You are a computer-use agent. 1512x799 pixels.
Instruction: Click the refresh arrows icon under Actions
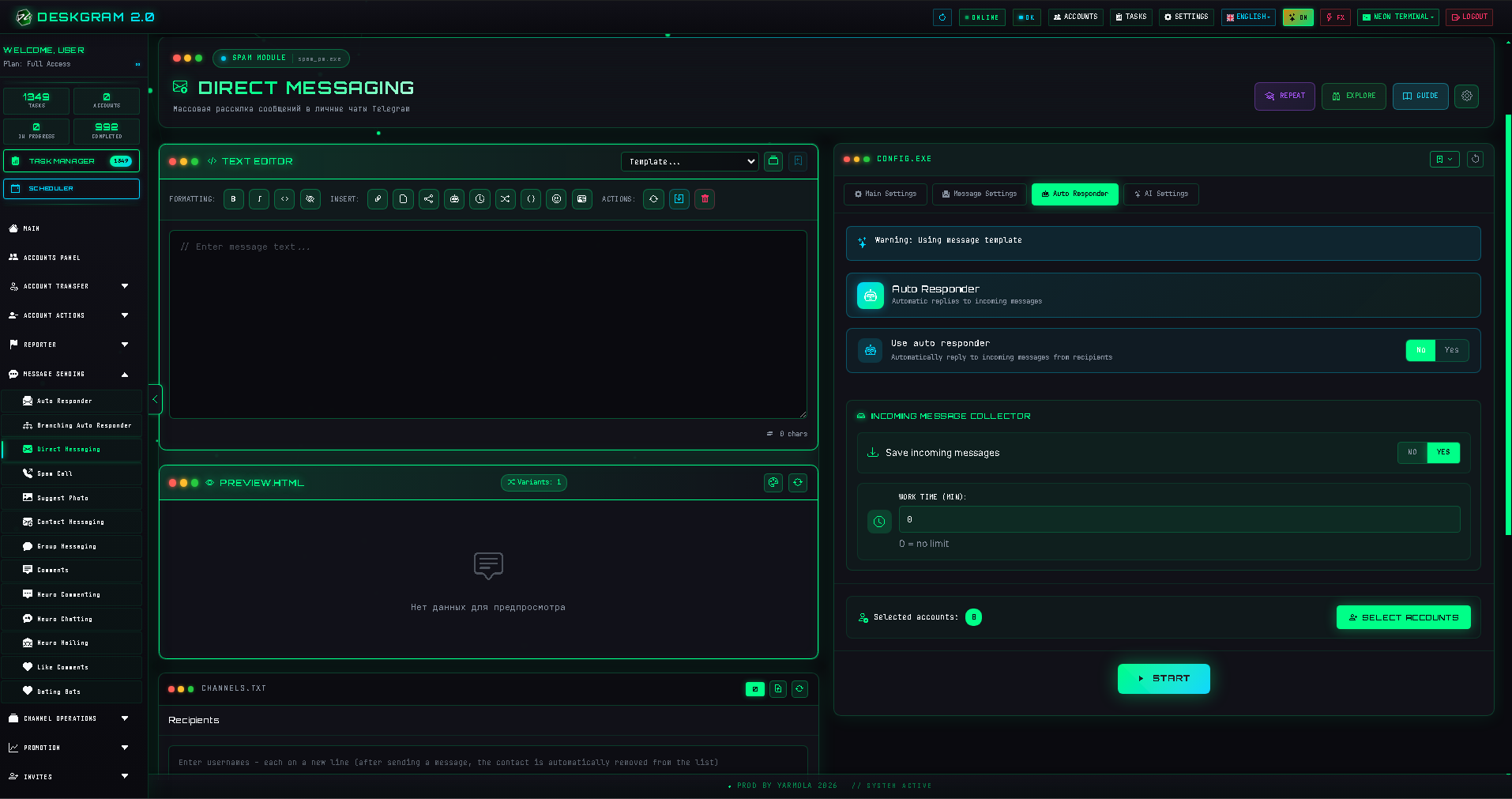pyautogui.click(x=653, y=199)
